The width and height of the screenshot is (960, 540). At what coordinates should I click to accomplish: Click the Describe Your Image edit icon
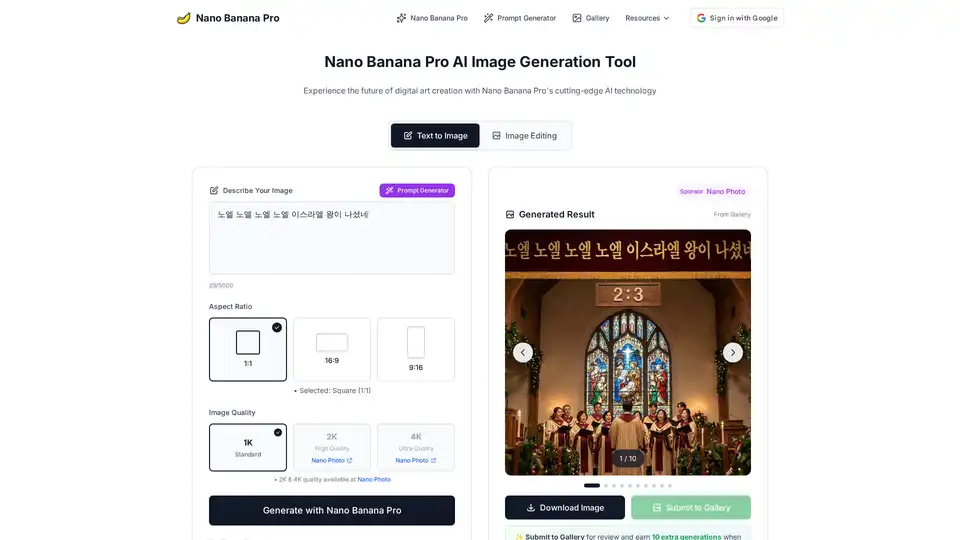pyautogui.click(x=214, y=190)
